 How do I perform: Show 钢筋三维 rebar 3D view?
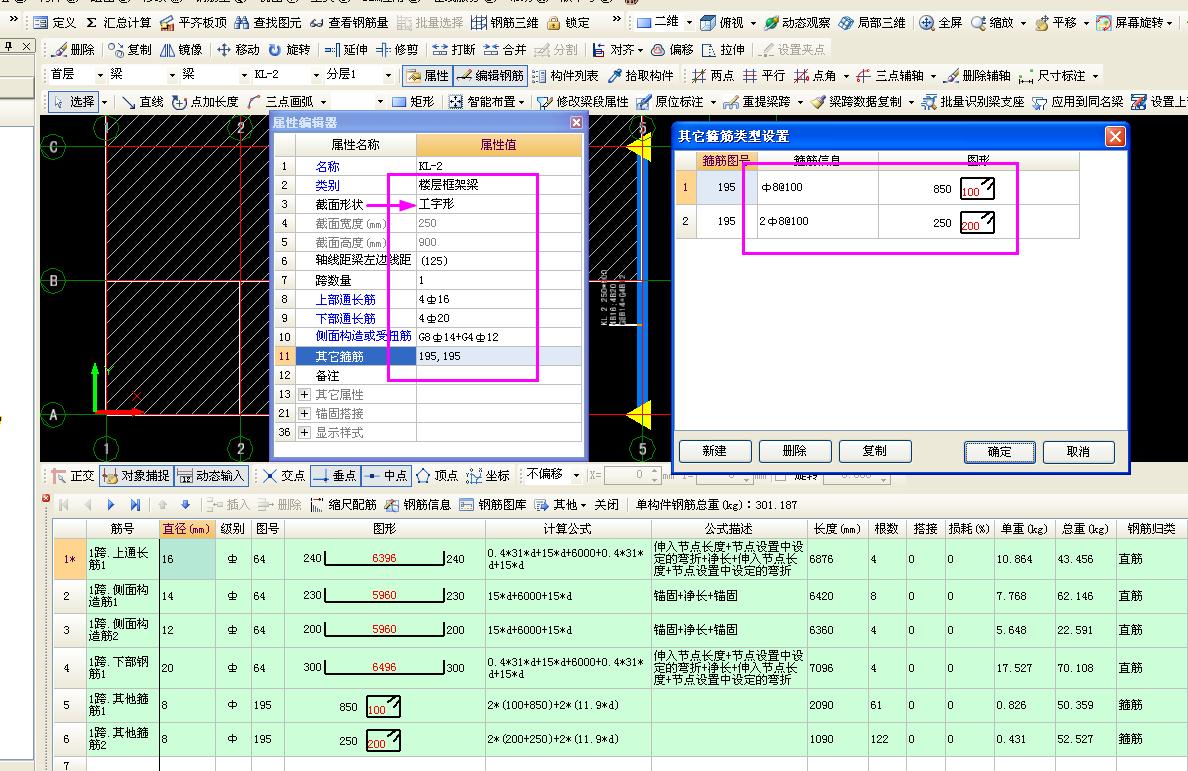(505, 23)
